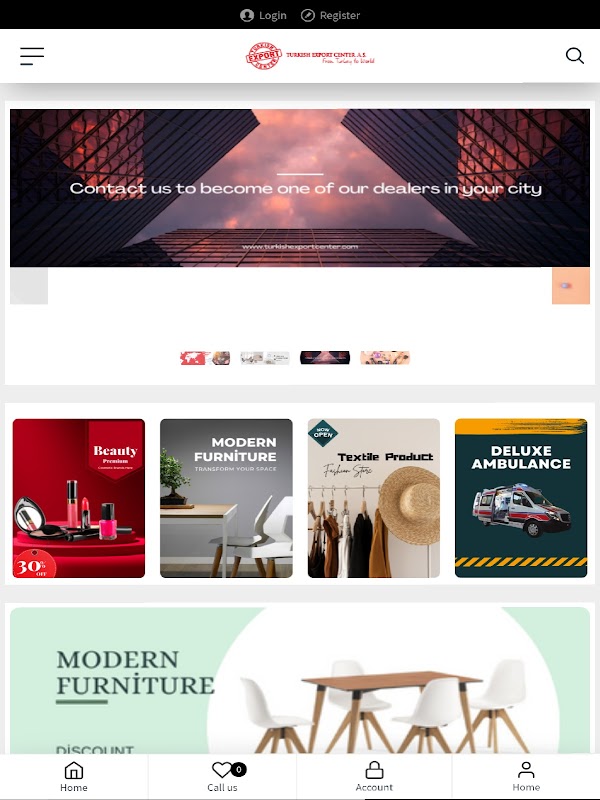Screen dimensions: 600x800
Task: Open the Textile Product category card
Action: (x=373, y=498)
